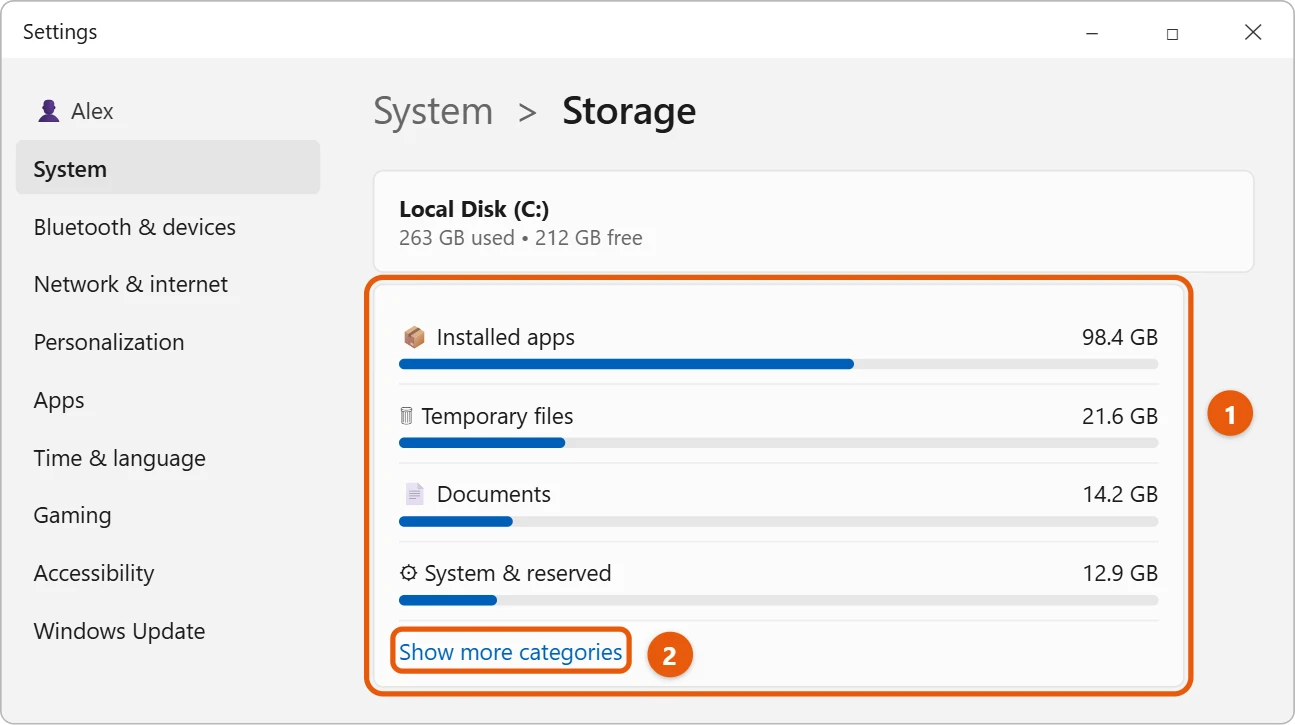Select Time & language settings
Viewport: 1295px width, 725px height.
pyautogui.click(x=120, y=458)
